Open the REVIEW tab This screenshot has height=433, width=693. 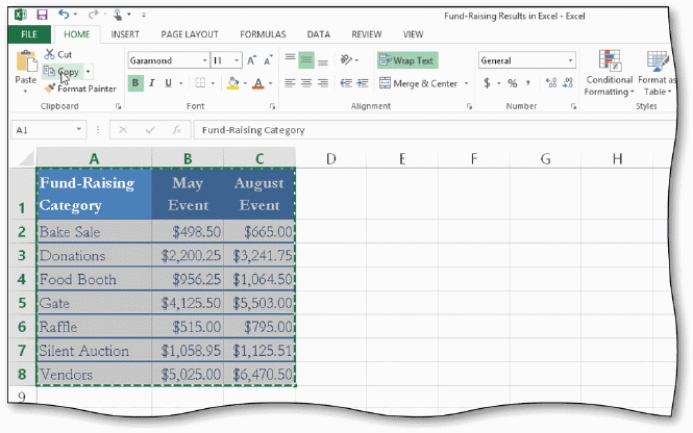[366, 34]
